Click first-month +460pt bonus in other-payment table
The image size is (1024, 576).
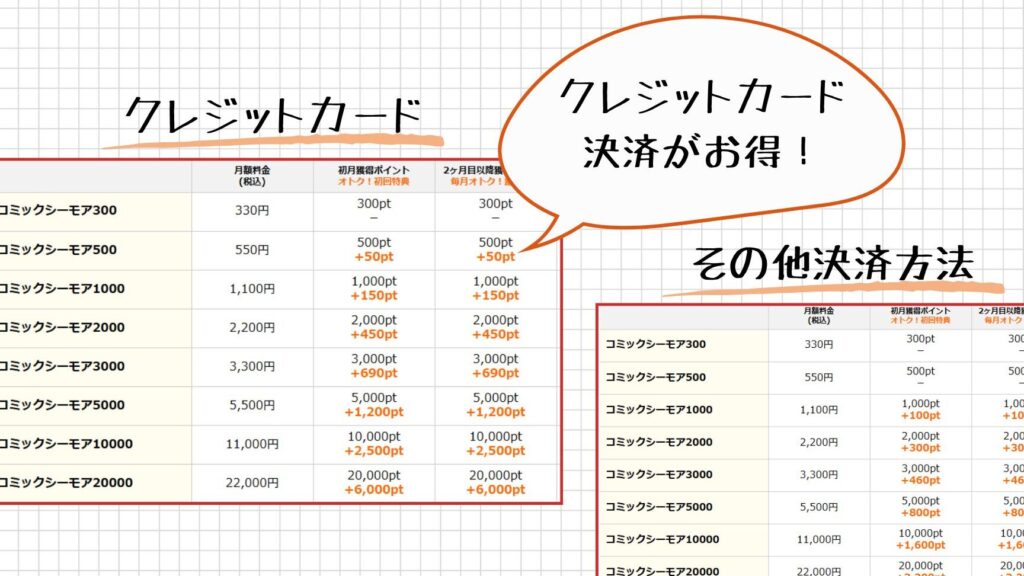click(920, 482)
